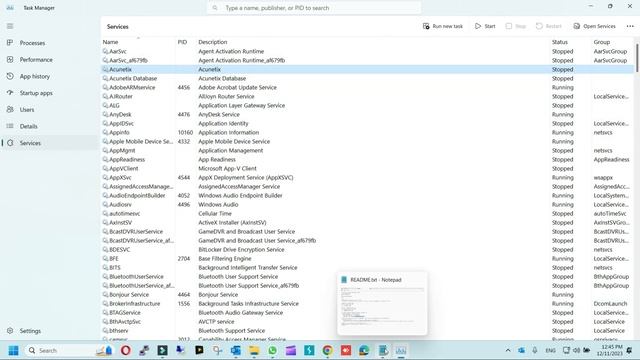Select the Appinfo service
The height and width of the screenshot is (360, 640).
click(367, 132)
